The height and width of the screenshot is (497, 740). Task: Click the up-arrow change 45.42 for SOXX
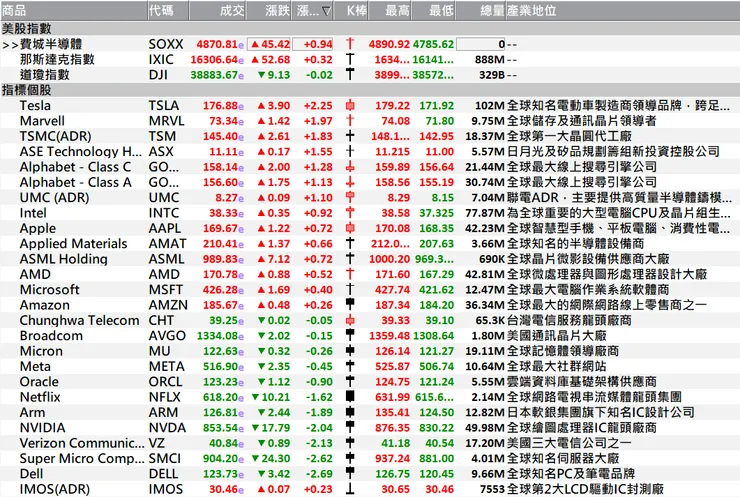pos(270,44)
